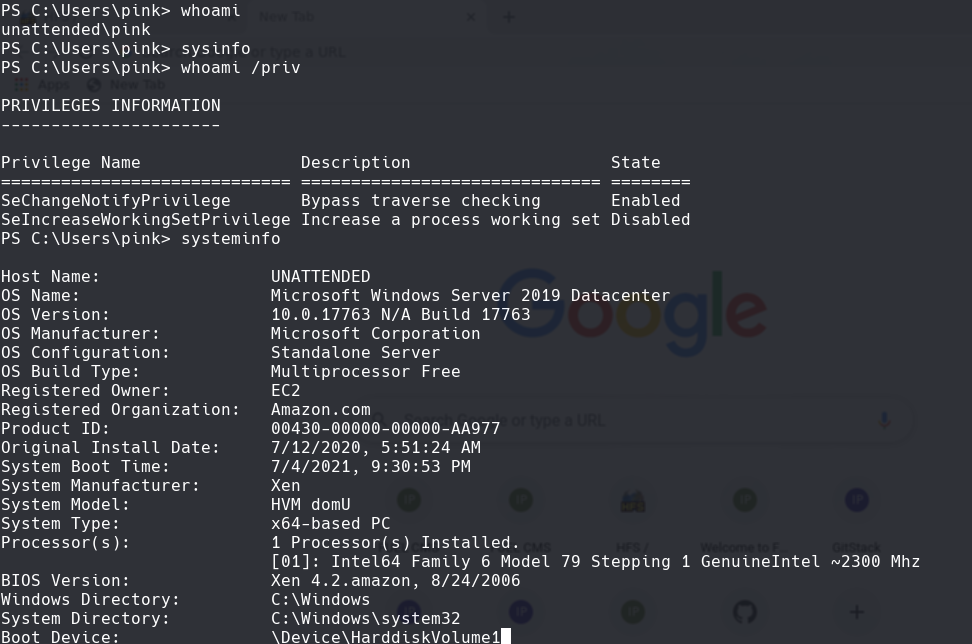
Task: Open a new browser tab with plus button
Action: click(509, 17)
